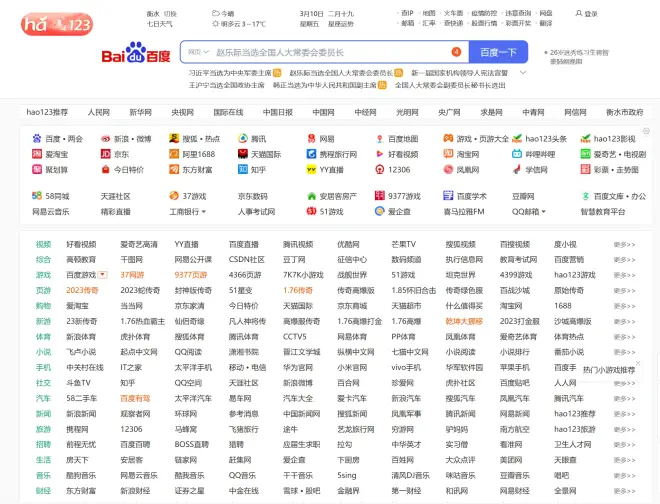Click the 爱奇艺·电视剧 icon
Image resolution: width=660 pixels, height=504 pixels.
point(585,154)
